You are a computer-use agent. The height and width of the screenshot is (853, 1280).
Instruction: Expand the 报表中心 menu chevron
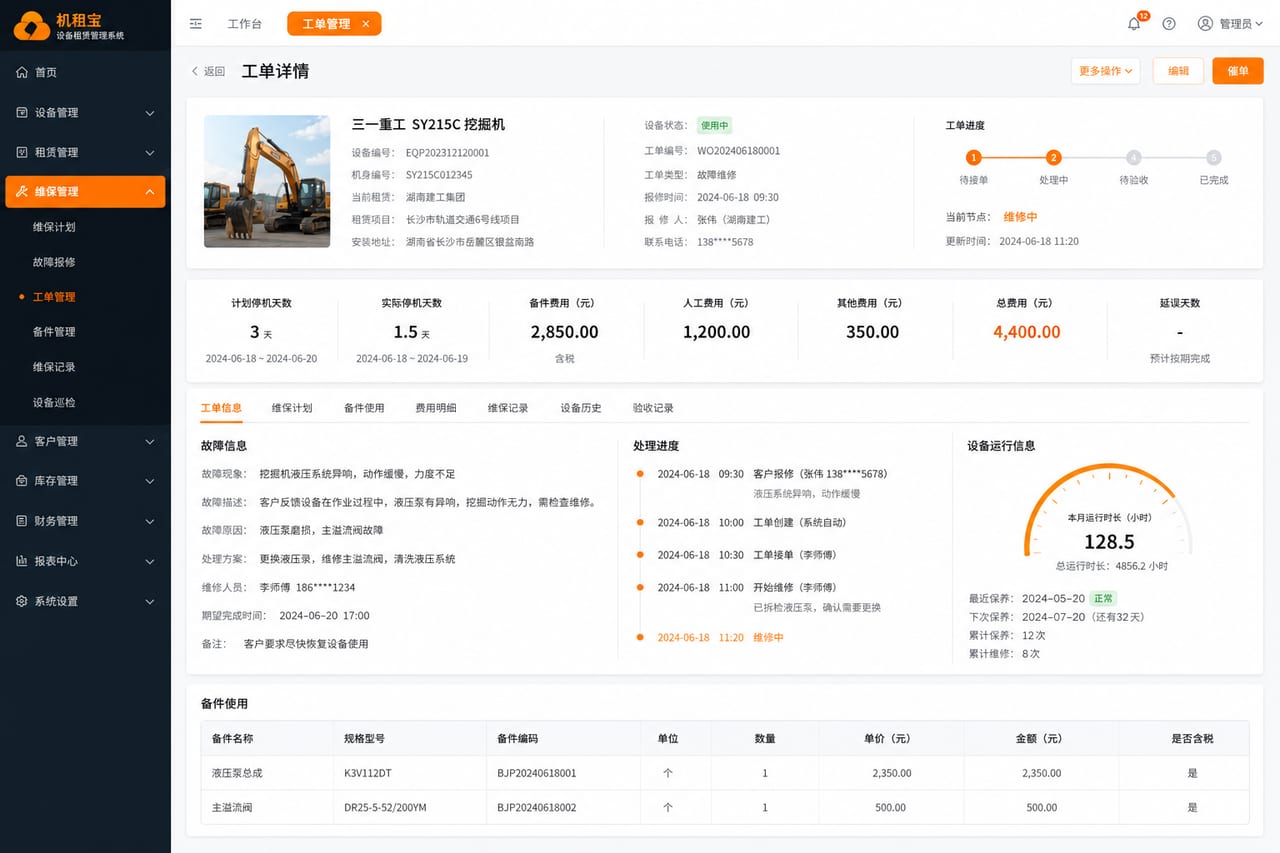click(x=150, y=562)
